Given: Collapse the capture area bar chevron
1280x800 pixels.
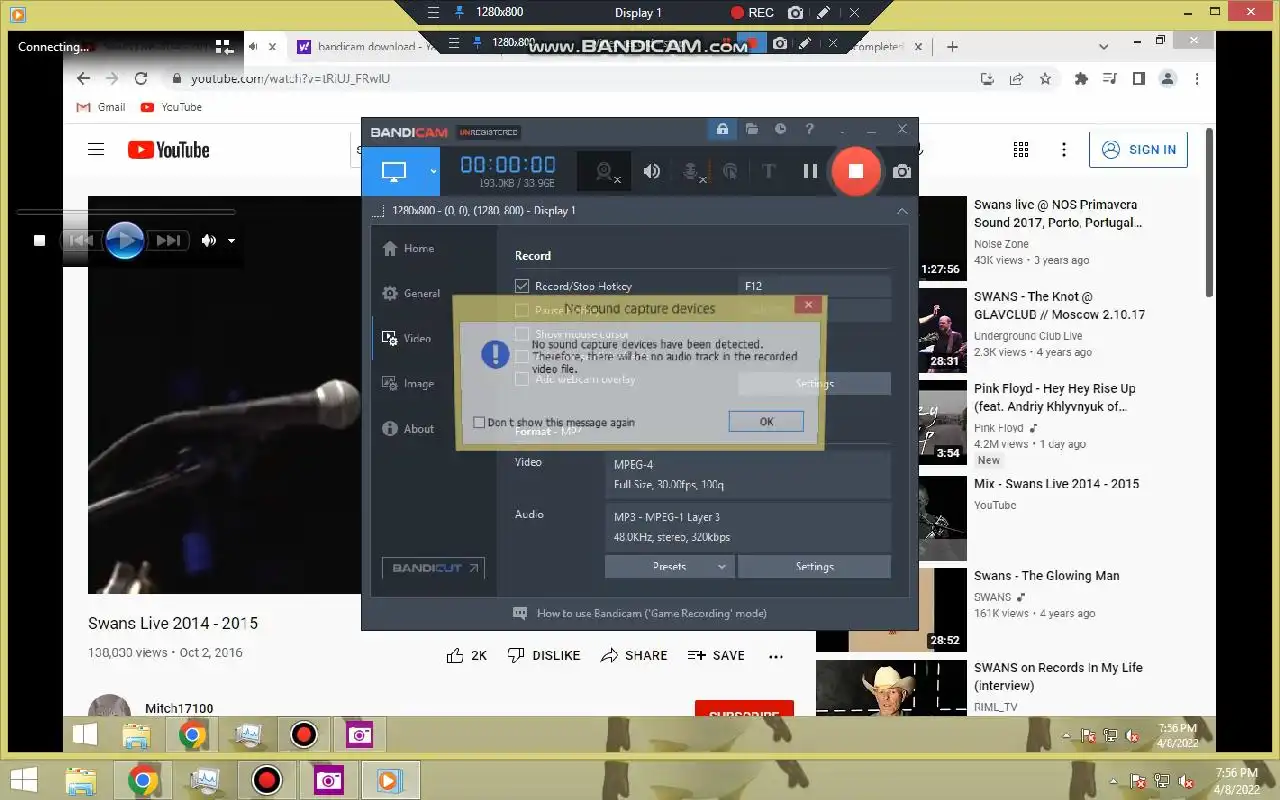Looking at the screenshot, I should (x=902, y=211).
